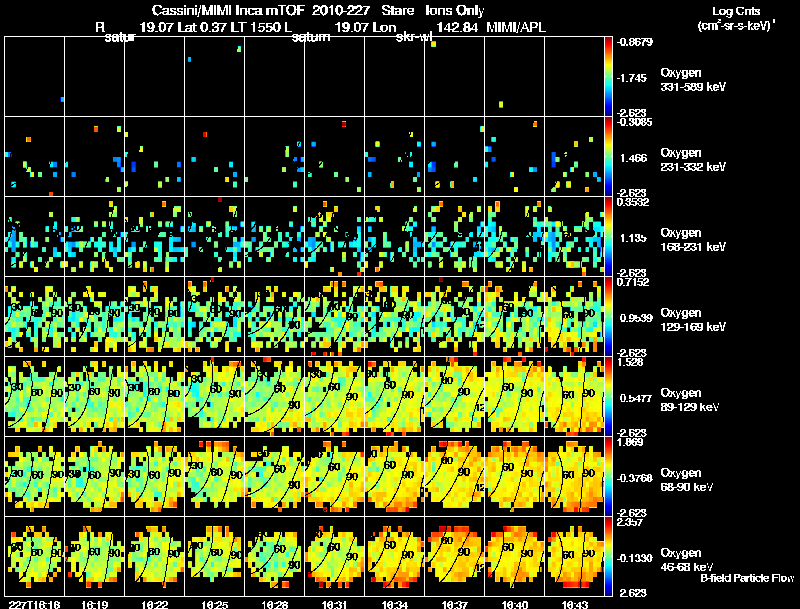Click the 129-169 keV panel at 16:16

click(x=34, y=316)
